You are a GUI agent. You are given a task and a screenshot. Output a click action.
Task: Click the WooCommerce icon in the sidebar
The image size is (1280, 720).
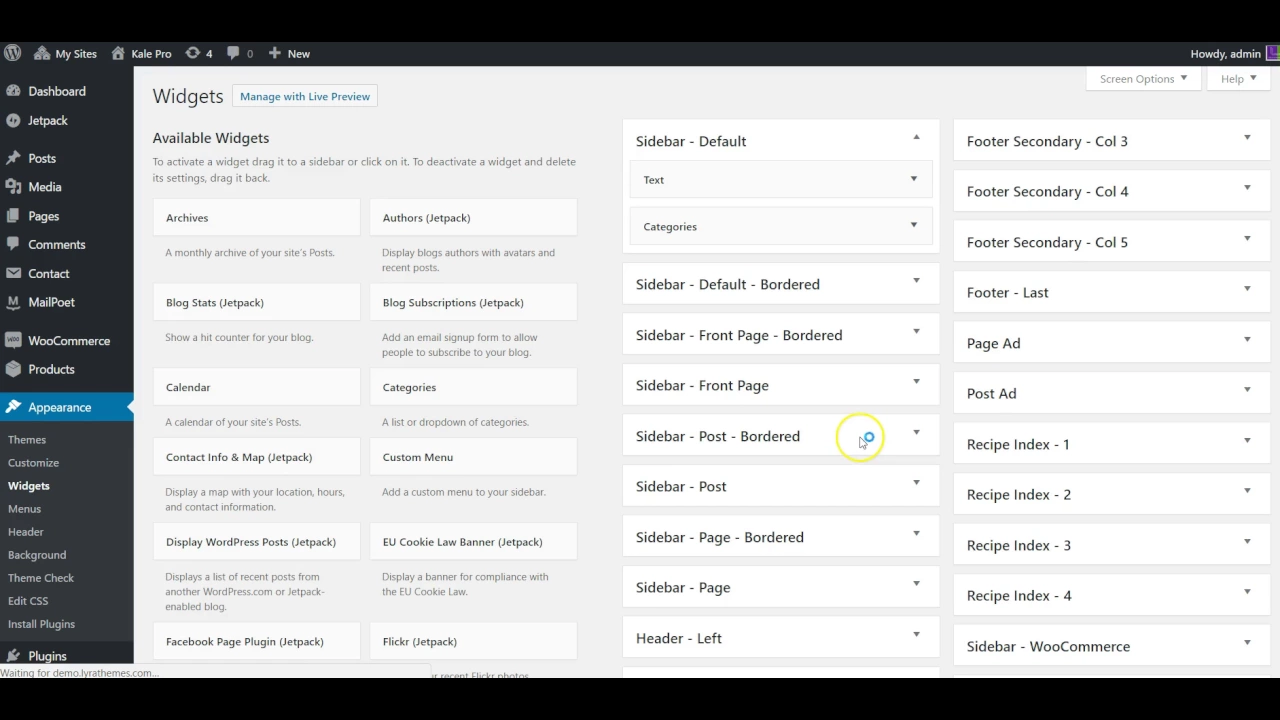tap(13, 340)
